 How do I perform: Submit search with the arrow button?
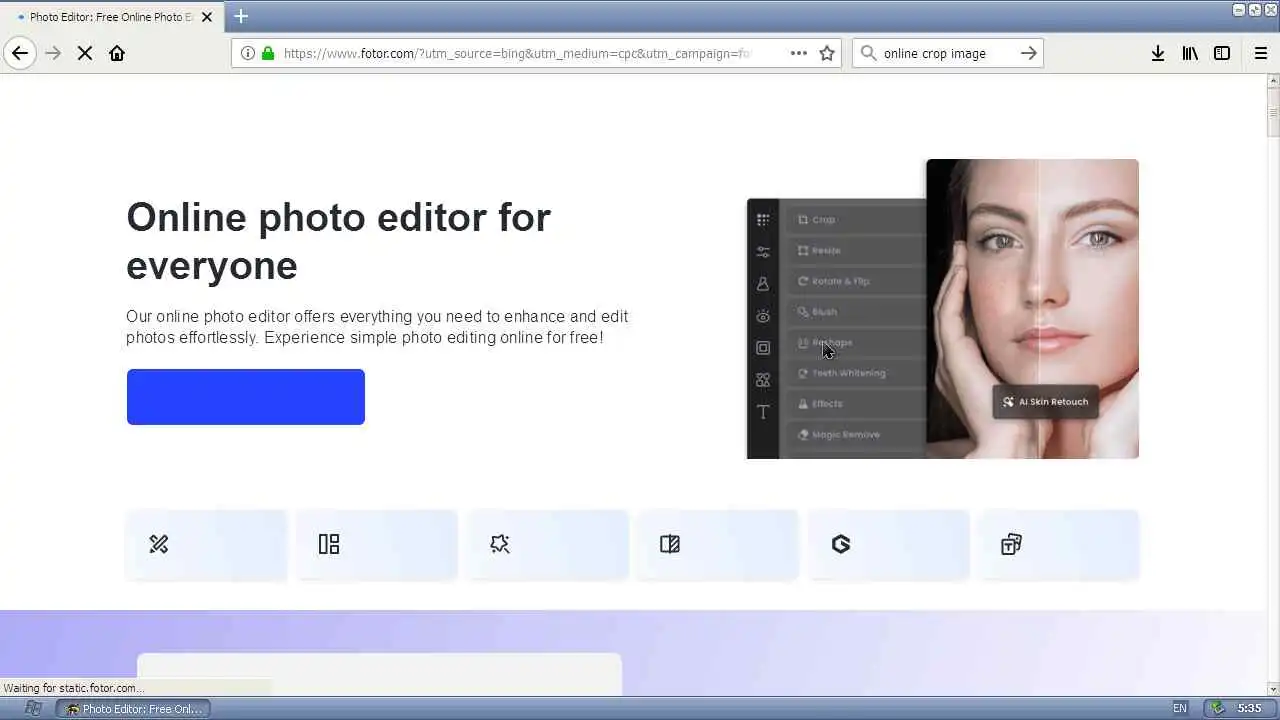tap(1028, 53)
